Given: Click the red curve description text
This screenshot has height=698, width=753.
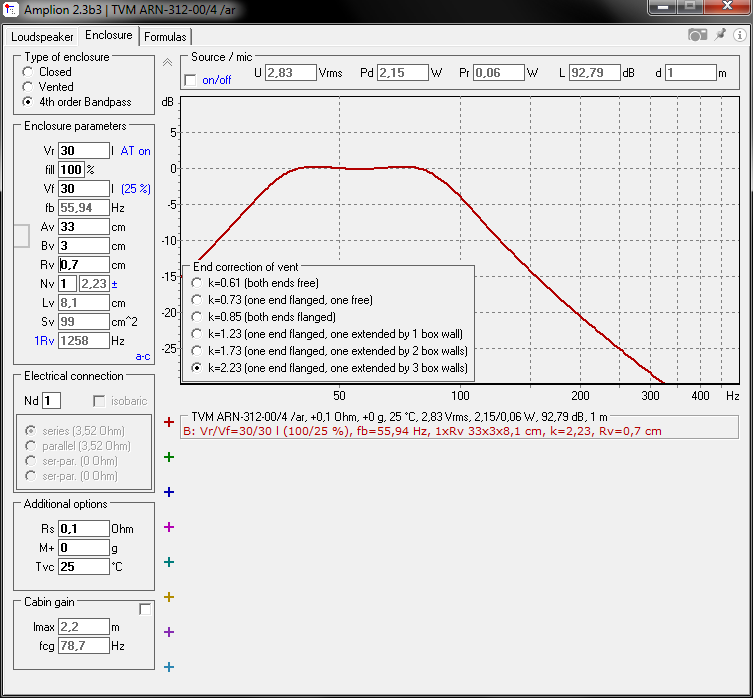Looking at the screenshot, I should point(422,431).
